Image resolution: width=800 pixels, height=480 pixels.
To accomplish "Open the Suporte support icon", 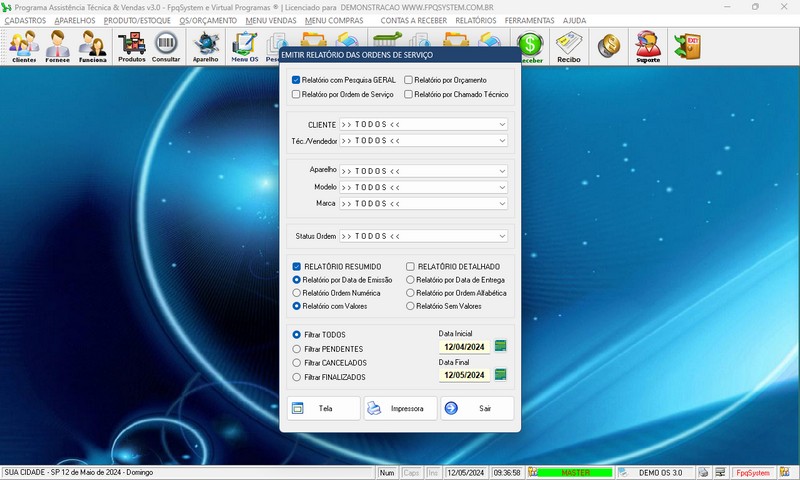I will click(648, 45).
